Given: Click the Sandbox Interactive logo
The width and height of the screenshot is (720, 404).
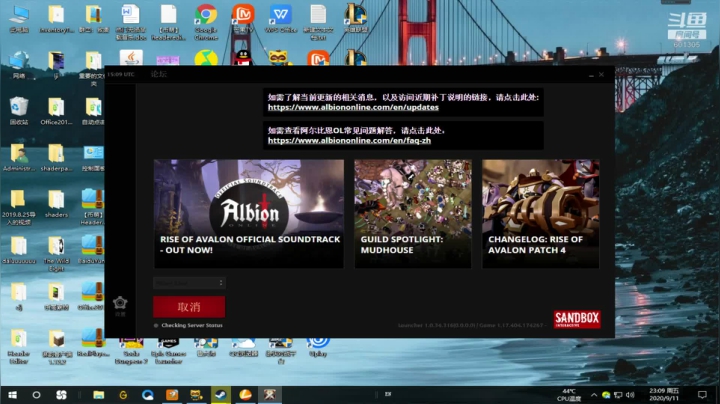Looking at the screenshot, I should coord(577,319).
